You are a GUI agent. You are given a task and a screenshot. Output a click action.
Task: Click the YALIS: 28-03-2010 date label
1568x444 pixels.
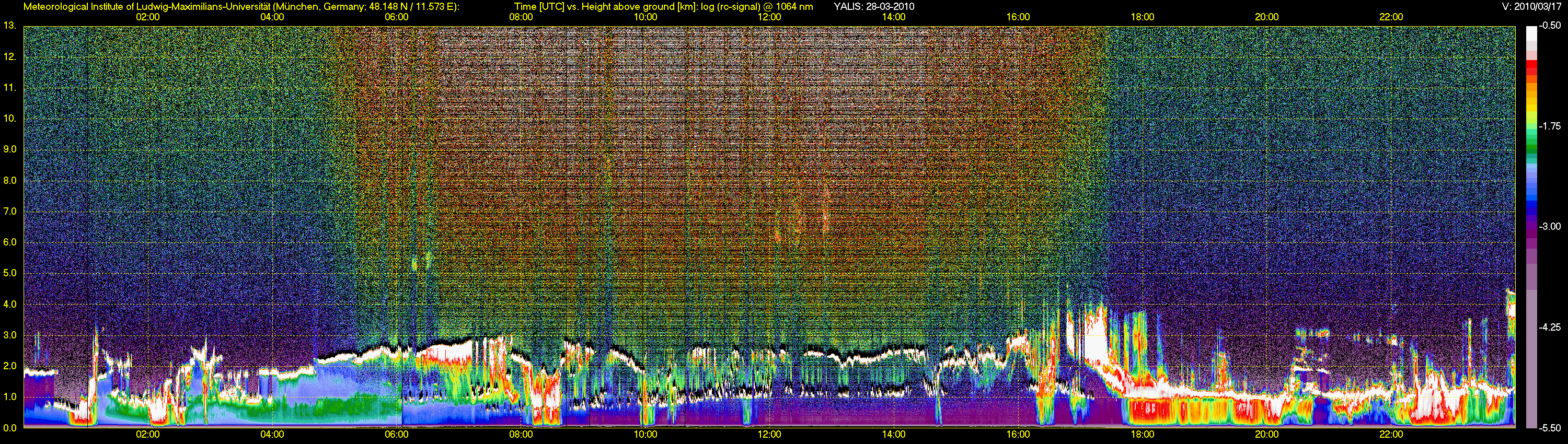click(874, 7)
